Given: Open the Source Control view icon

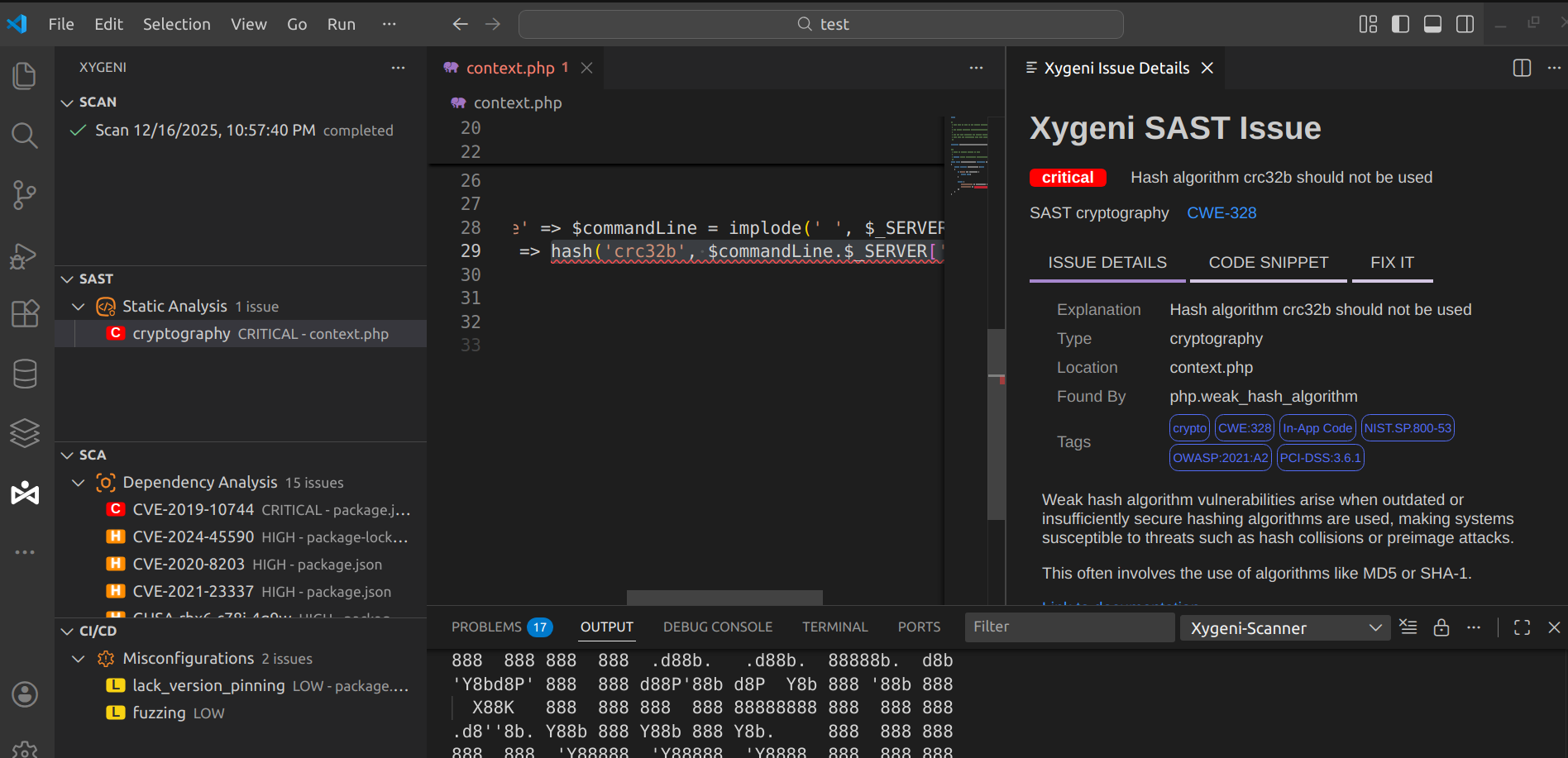Looking at the screenshot, I should [25, 195].
